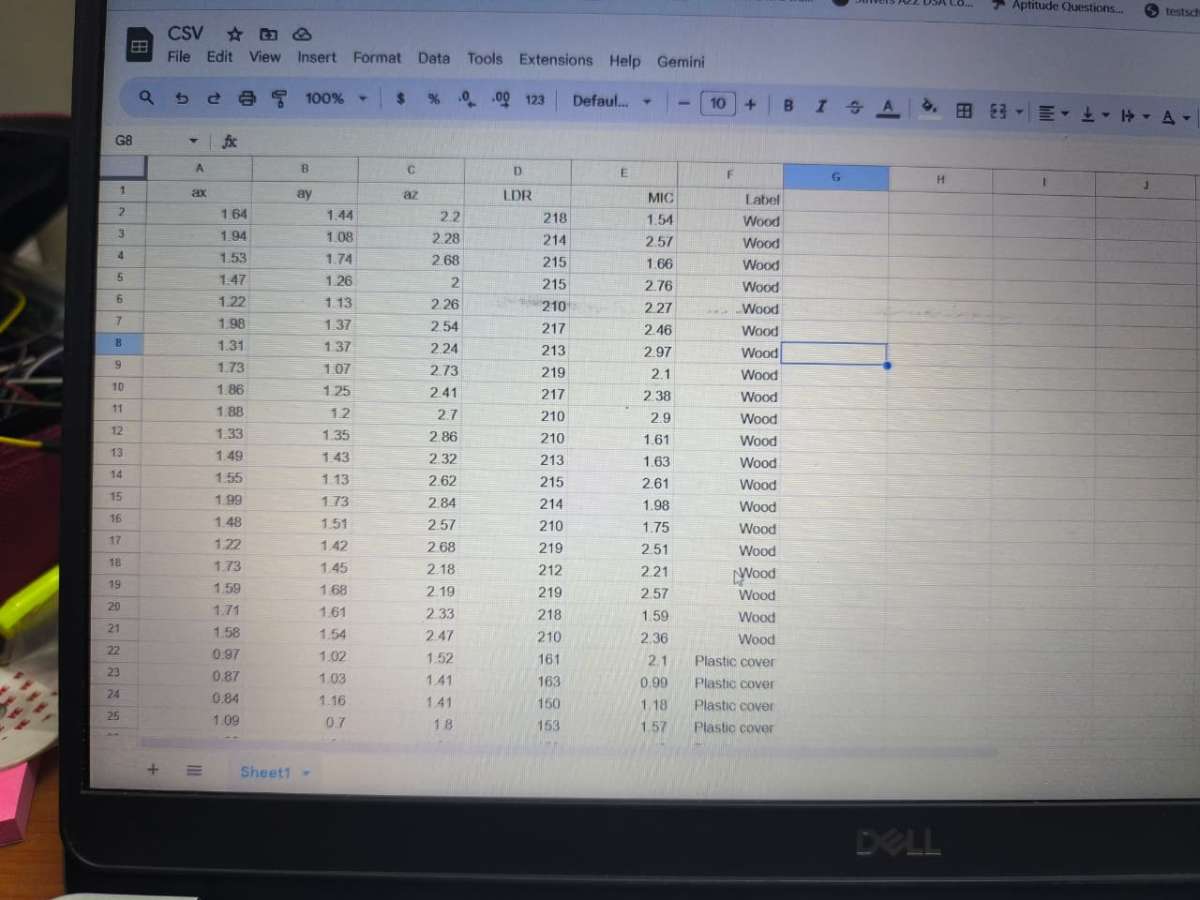Click the undo arrow in toolbar
The width and height of the screenshot is (1200, 900).
point(182,98)
